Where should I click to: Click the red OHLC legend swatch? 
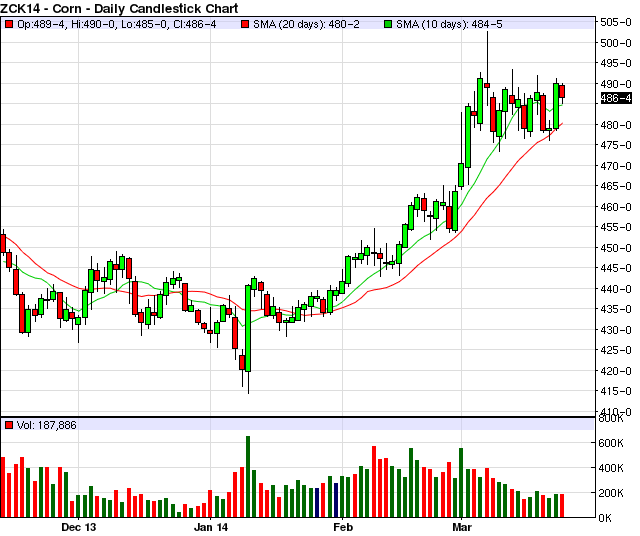coord(9,24)
